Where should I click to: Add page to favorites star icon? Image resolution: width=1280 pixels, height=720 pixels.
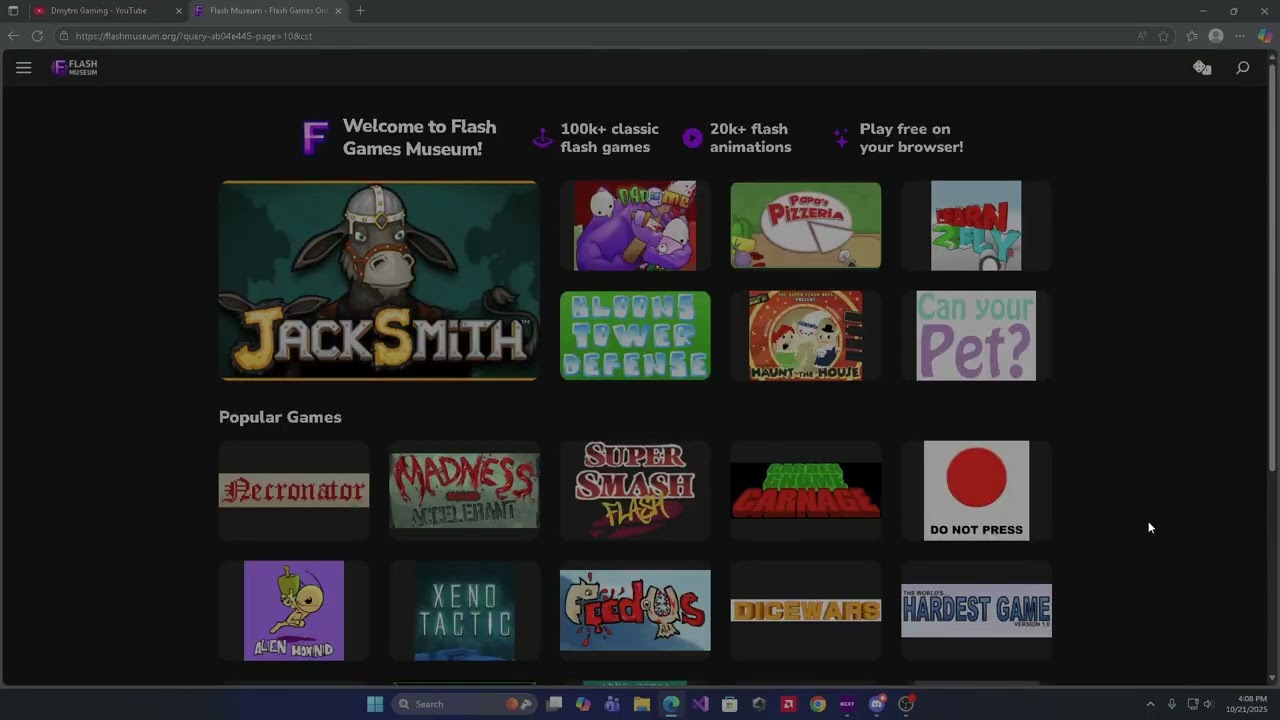(1164, 36)
